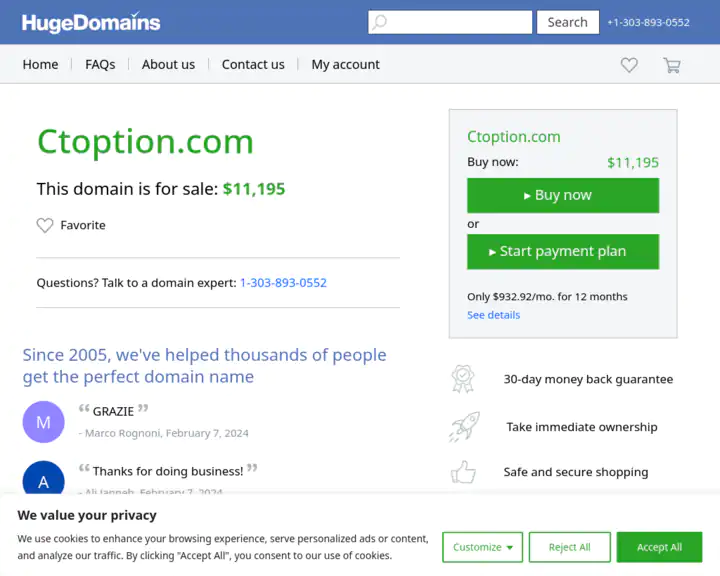720x576 pixels.
Task: Expand the Customize cookie options dropdown
Action: tap(483, 547)
